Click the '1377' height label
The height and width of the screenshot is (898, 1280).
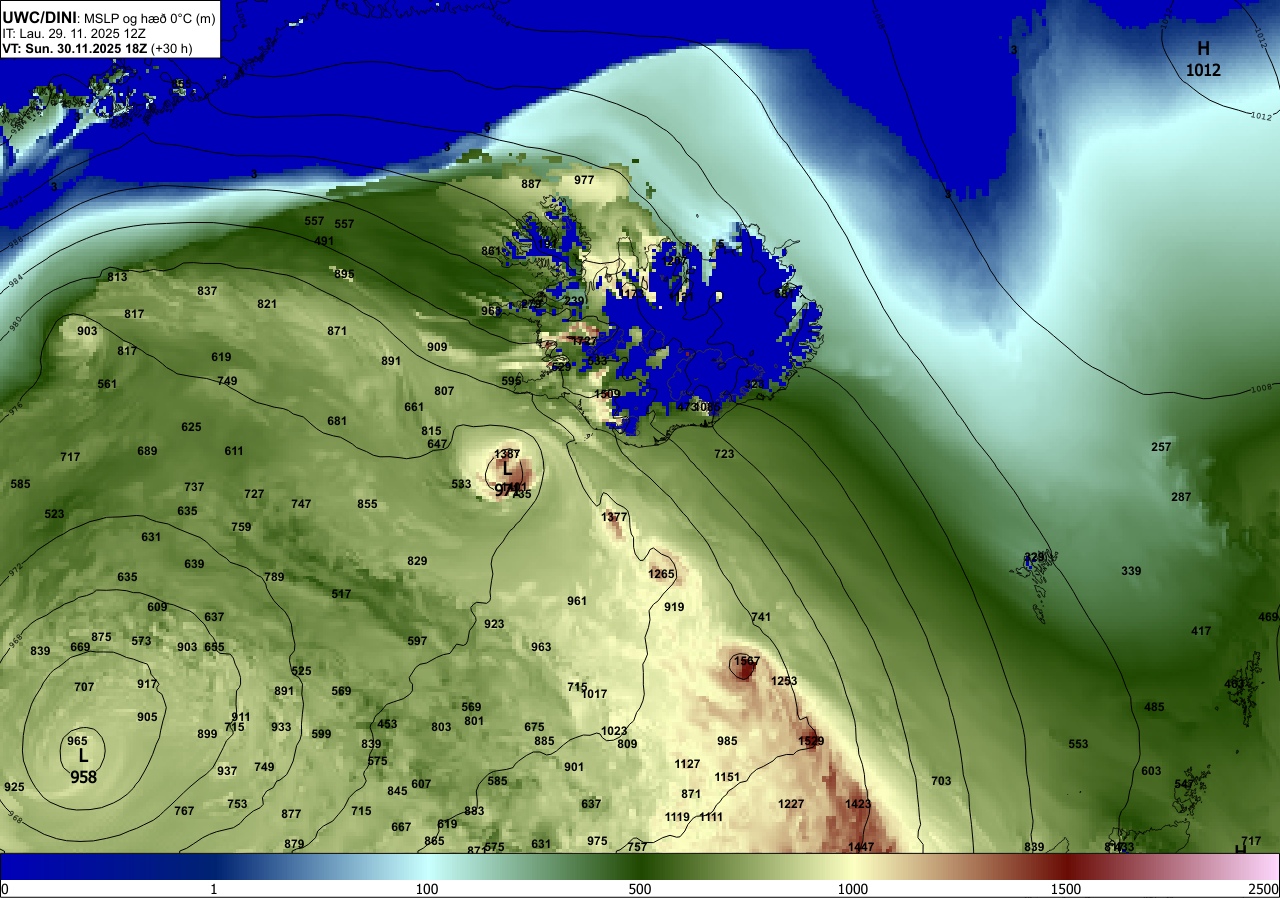click(615, 517)
